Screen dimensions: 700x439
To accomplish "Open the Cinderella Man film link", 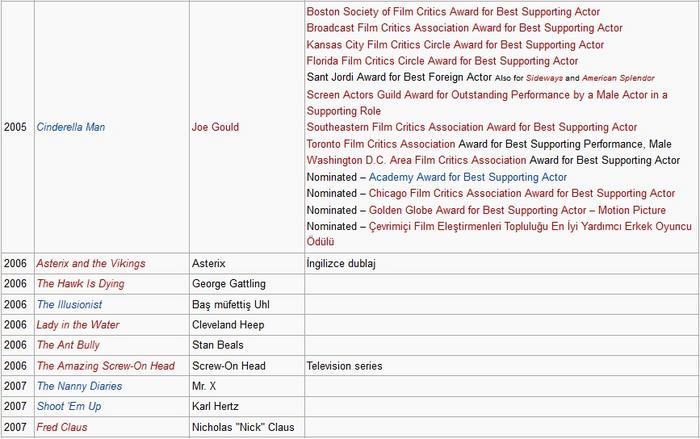I will 70,127.
